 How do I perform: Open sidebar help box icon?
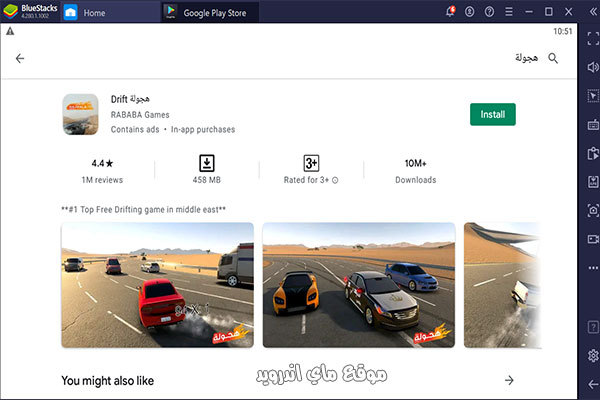click(593, 327)
